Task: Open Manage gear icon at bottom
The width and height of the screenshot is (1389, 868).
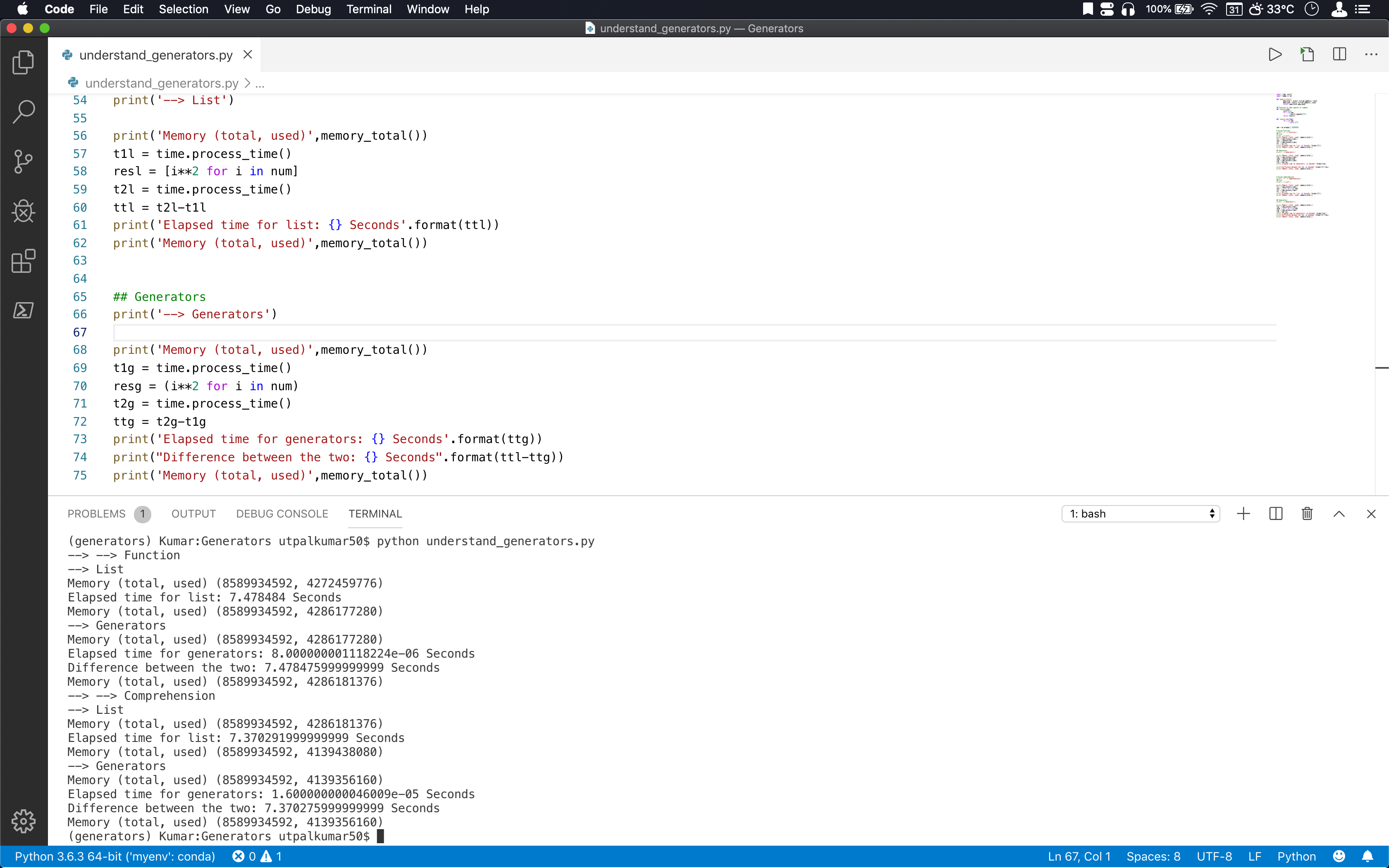Action: [23, 821]
